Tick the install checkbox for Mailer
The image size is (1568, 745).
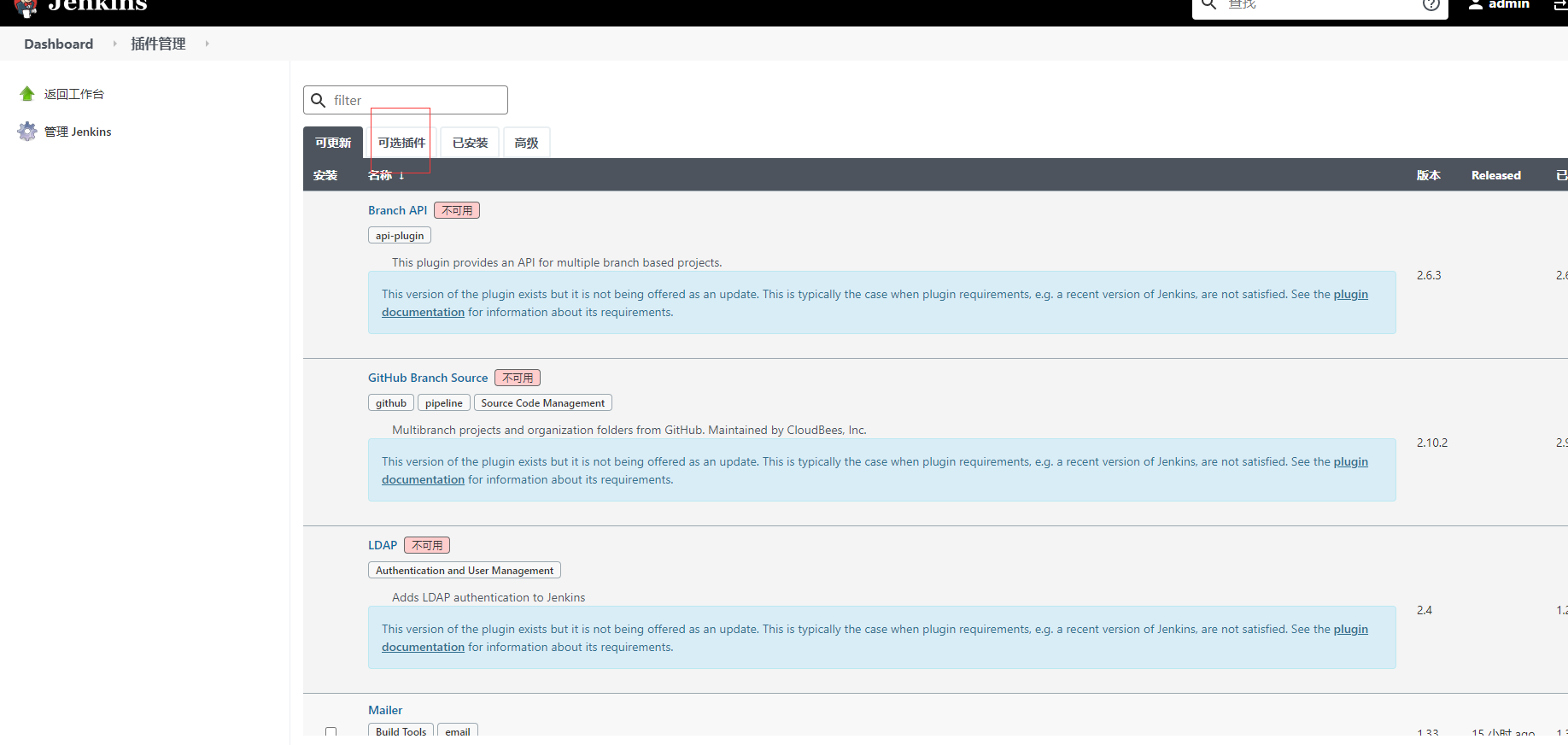pos(331,732)
